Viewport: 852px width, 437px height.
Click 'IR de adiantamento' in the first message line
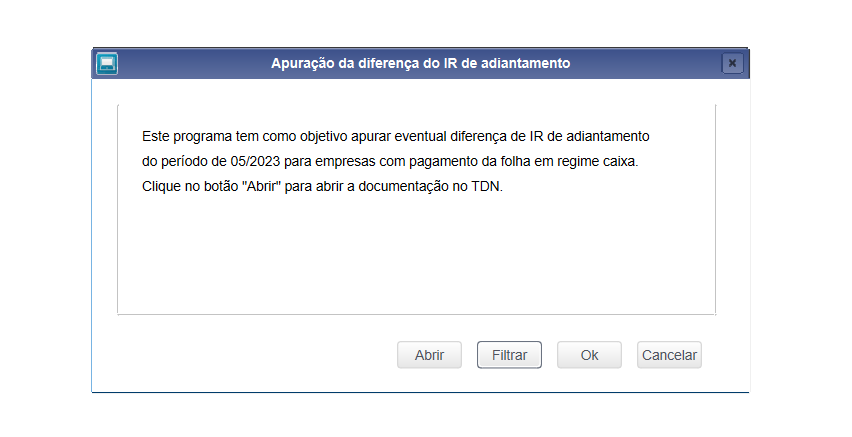(590, 136)
